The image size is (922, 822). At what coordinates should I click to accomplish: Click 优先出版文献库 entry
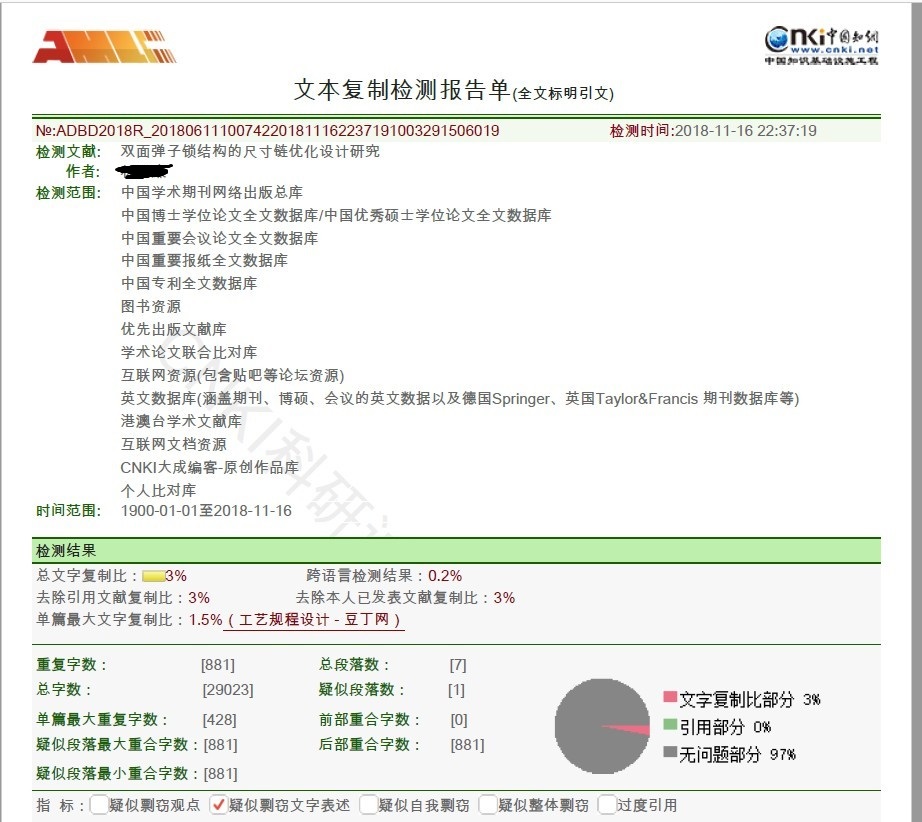pos(173,329)
